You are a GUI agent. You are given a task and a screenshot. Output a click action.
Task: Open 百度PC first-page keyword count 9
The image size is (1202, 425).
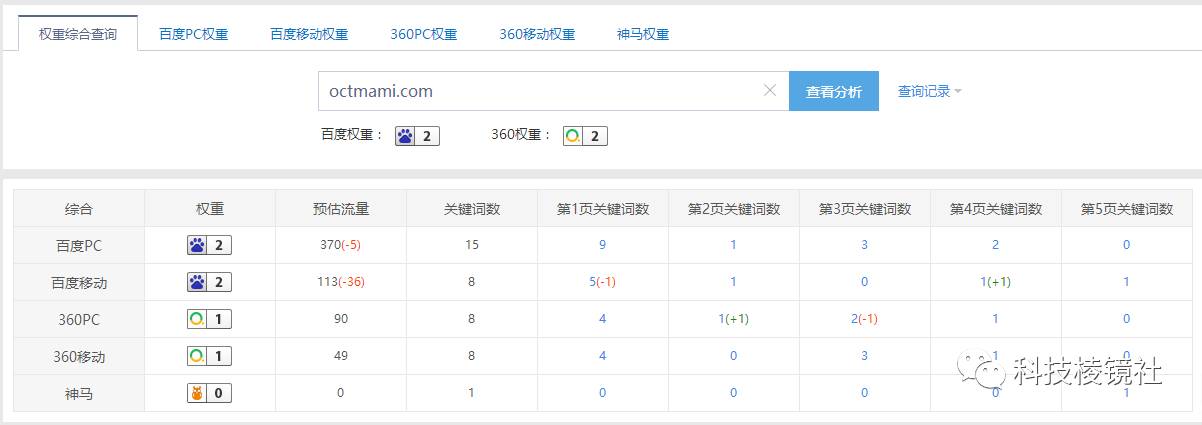pyautogui.click(x=602, y=245)
